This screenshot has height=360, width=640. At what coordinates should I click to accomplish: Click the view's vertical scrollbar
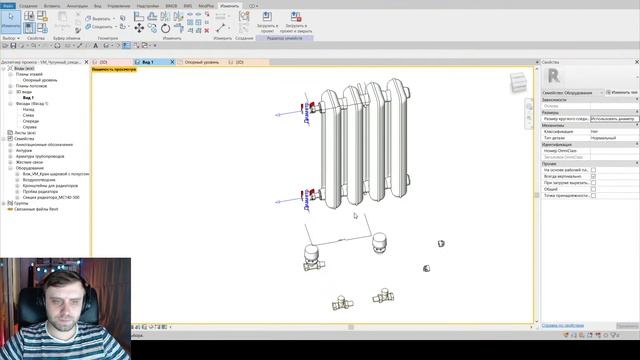tap(537, 195)
